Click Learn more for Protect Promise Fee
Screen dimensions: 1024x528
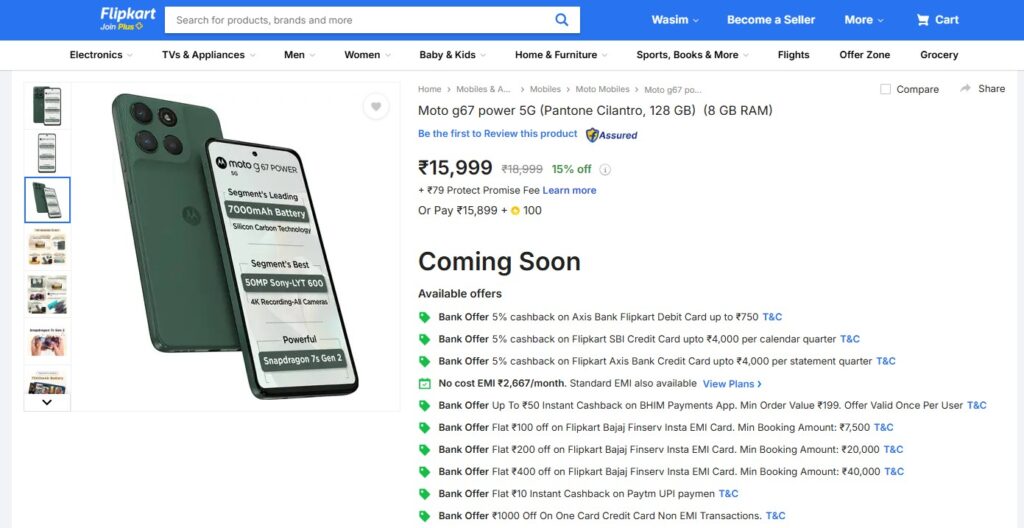(x=569, y=190)
